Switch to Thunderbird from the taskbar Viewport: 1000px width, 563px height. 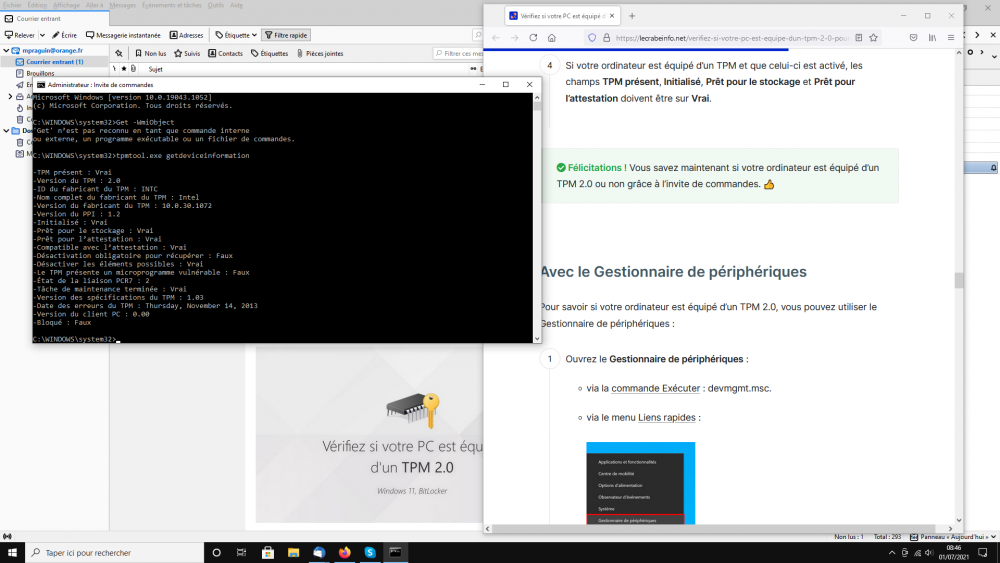tap(319, 552)
